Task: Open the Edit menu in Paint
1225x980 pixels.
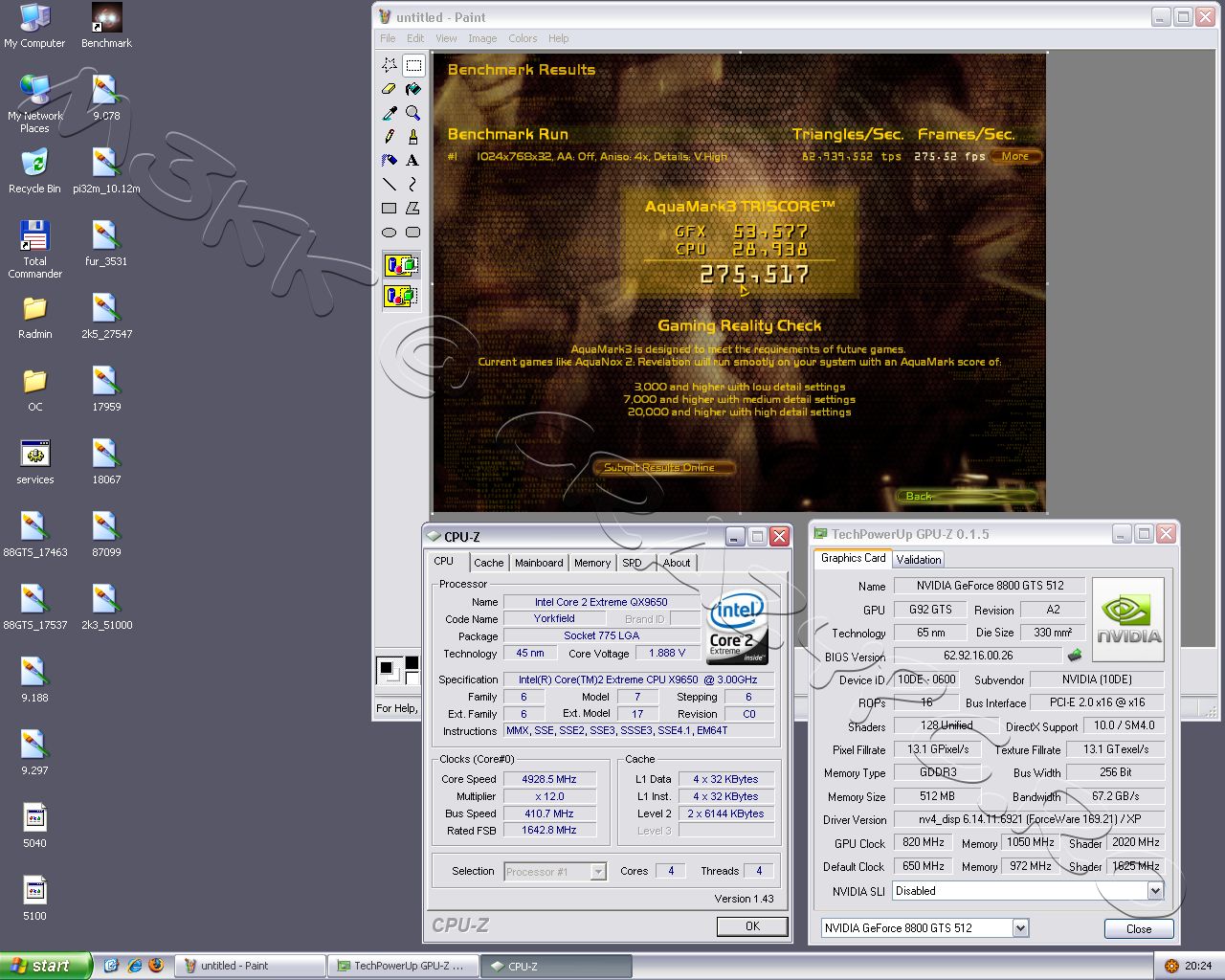Action: pos(415,38)
